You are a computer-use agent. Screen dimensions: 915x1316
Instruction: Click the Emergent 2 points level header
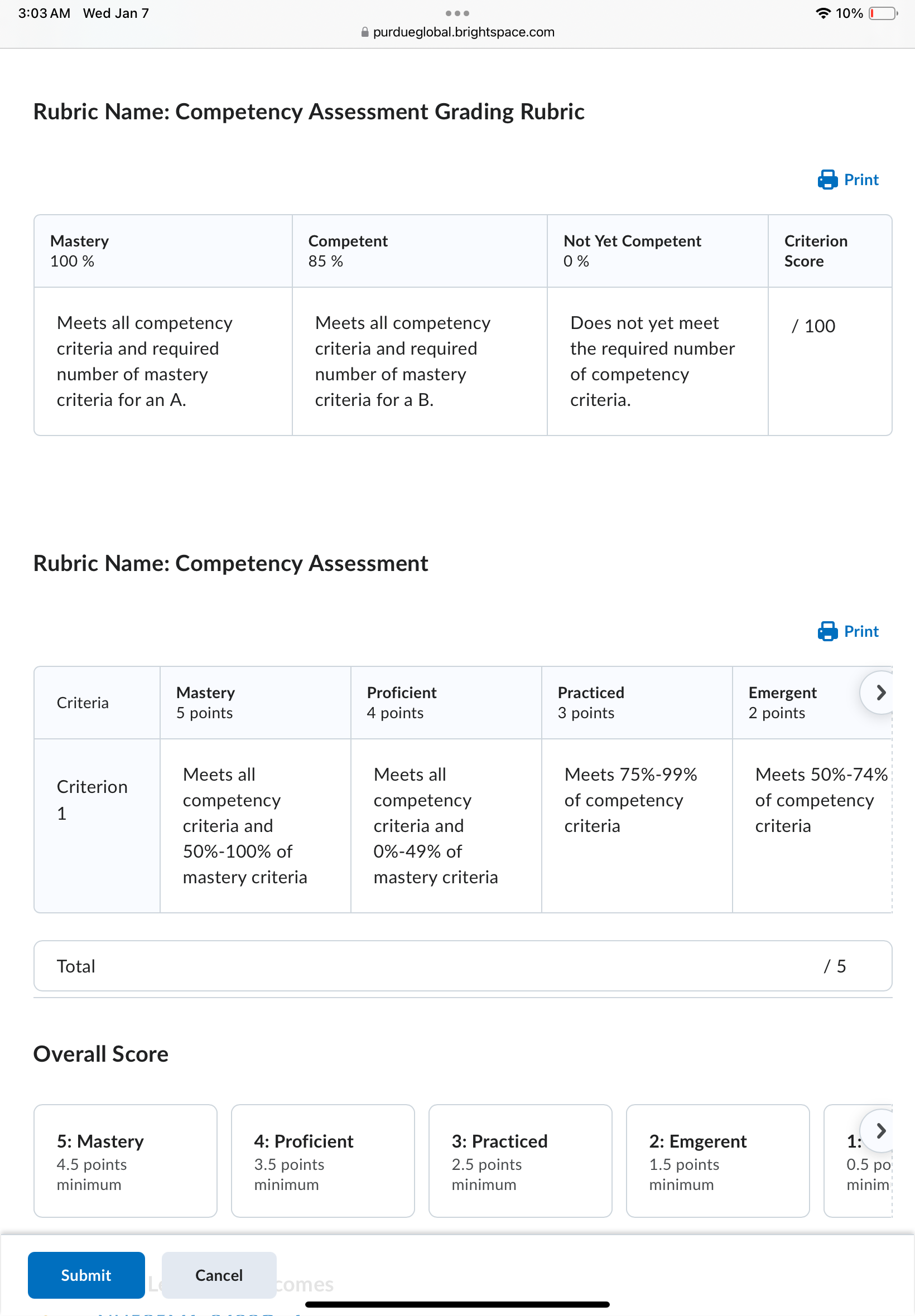(812, 703)
